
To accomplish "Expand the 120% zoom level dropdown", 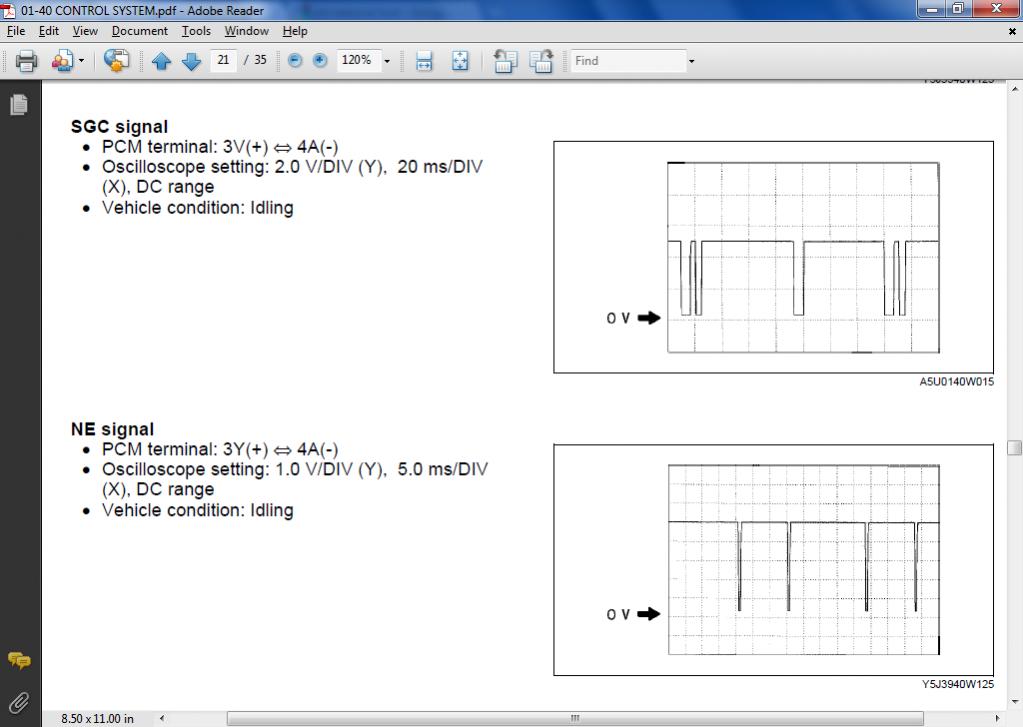I will [387, 61].
